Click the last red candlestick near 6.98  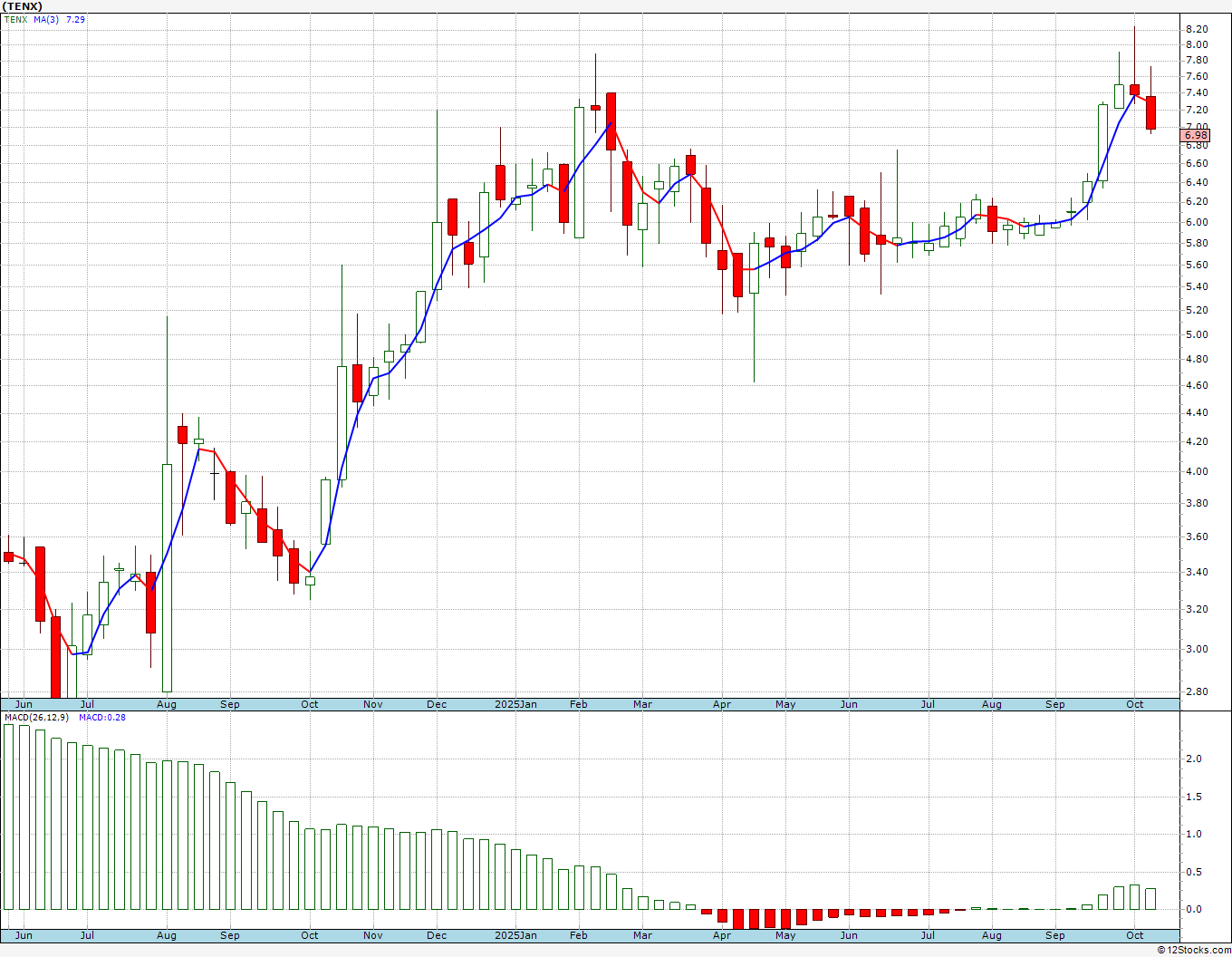coord(1150,112)
